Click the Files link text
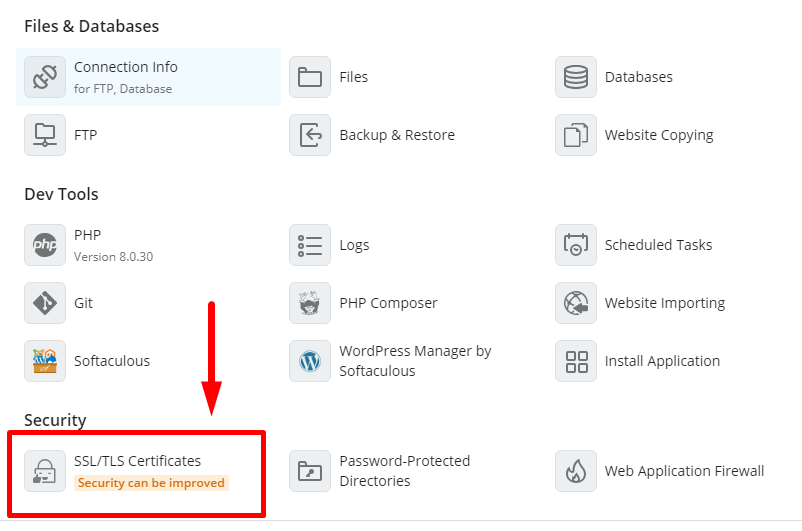This screenshot has height=531, width=802. tap(353, 77)
